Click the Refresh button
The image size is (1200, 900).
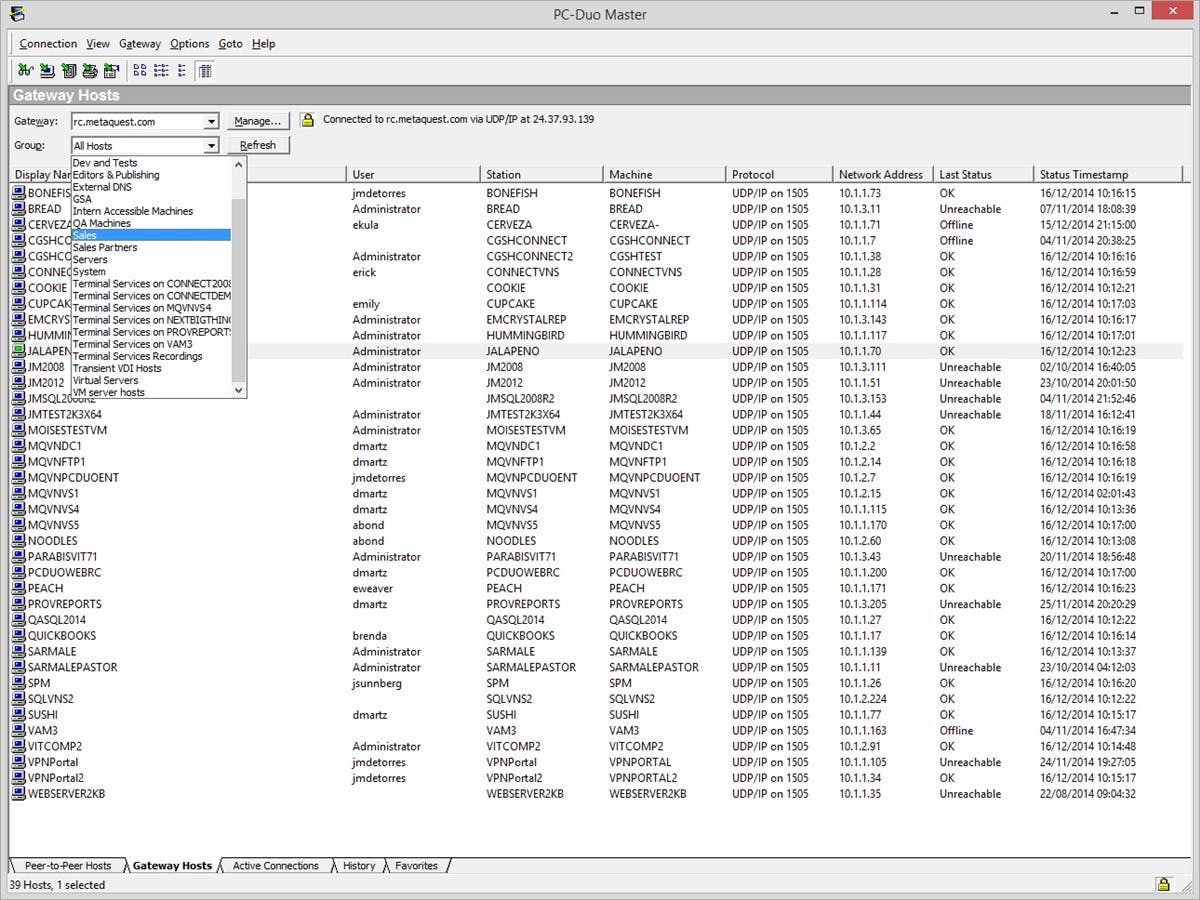258,145
